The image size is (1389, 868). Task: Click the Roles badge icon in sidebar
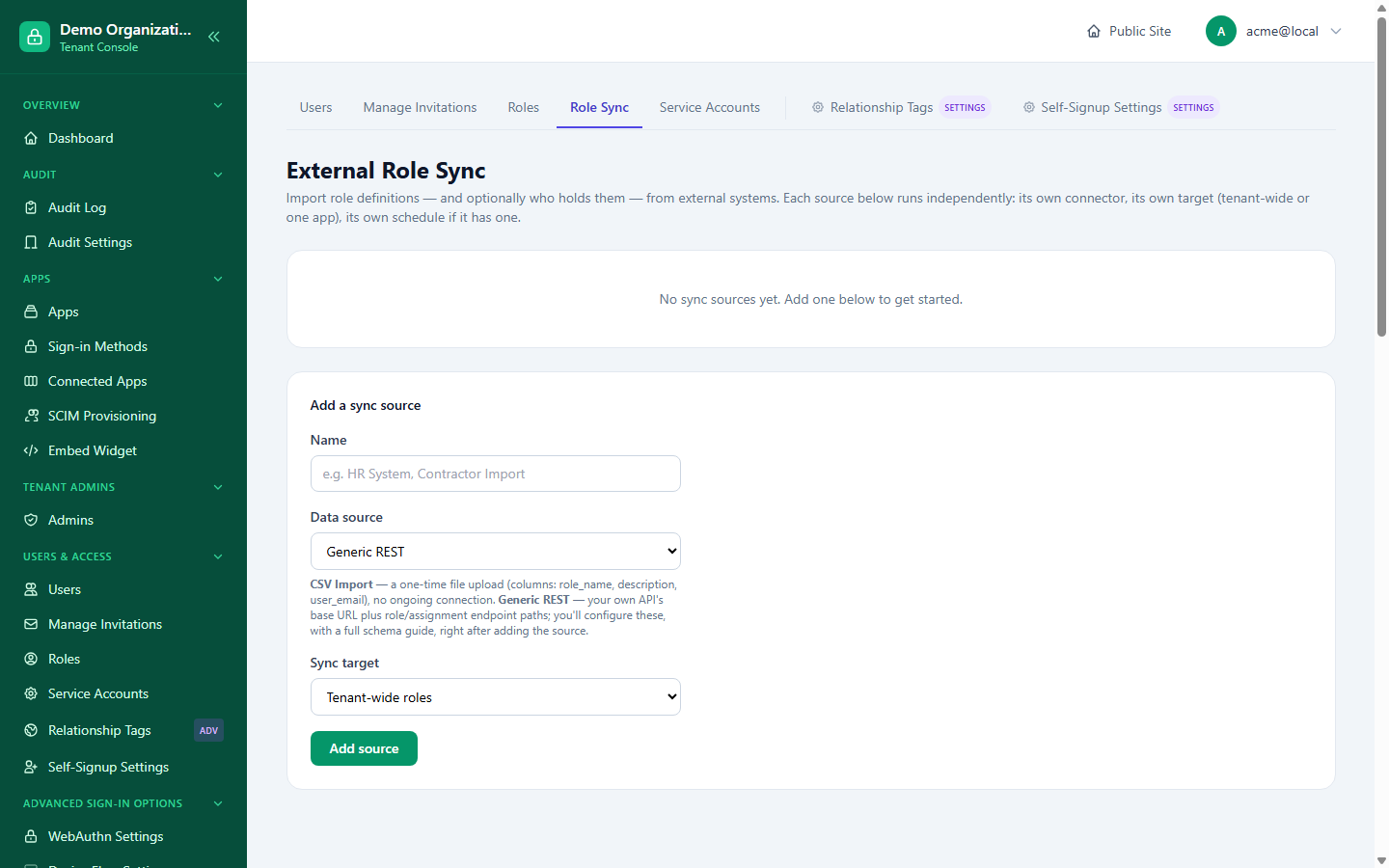coord(31,659)
